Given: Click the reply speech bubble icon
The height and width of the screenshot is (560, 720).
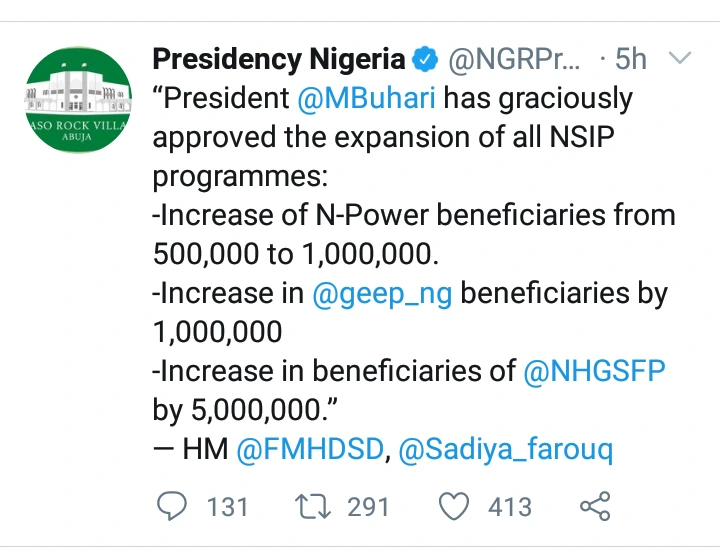Looking at the screenshot, I should pos(172,506).
